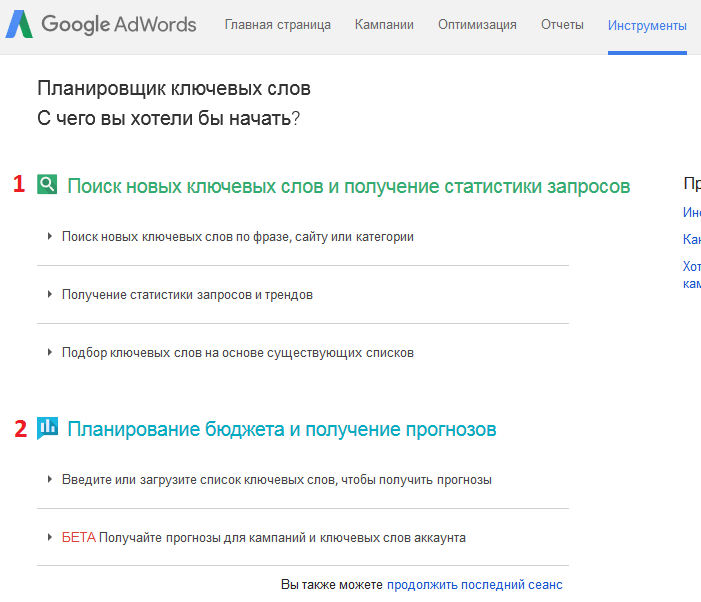Expand 'Получение статистики запросов и трендов' arrow
This screenshot has width=701, height=602.
(49, 295)
